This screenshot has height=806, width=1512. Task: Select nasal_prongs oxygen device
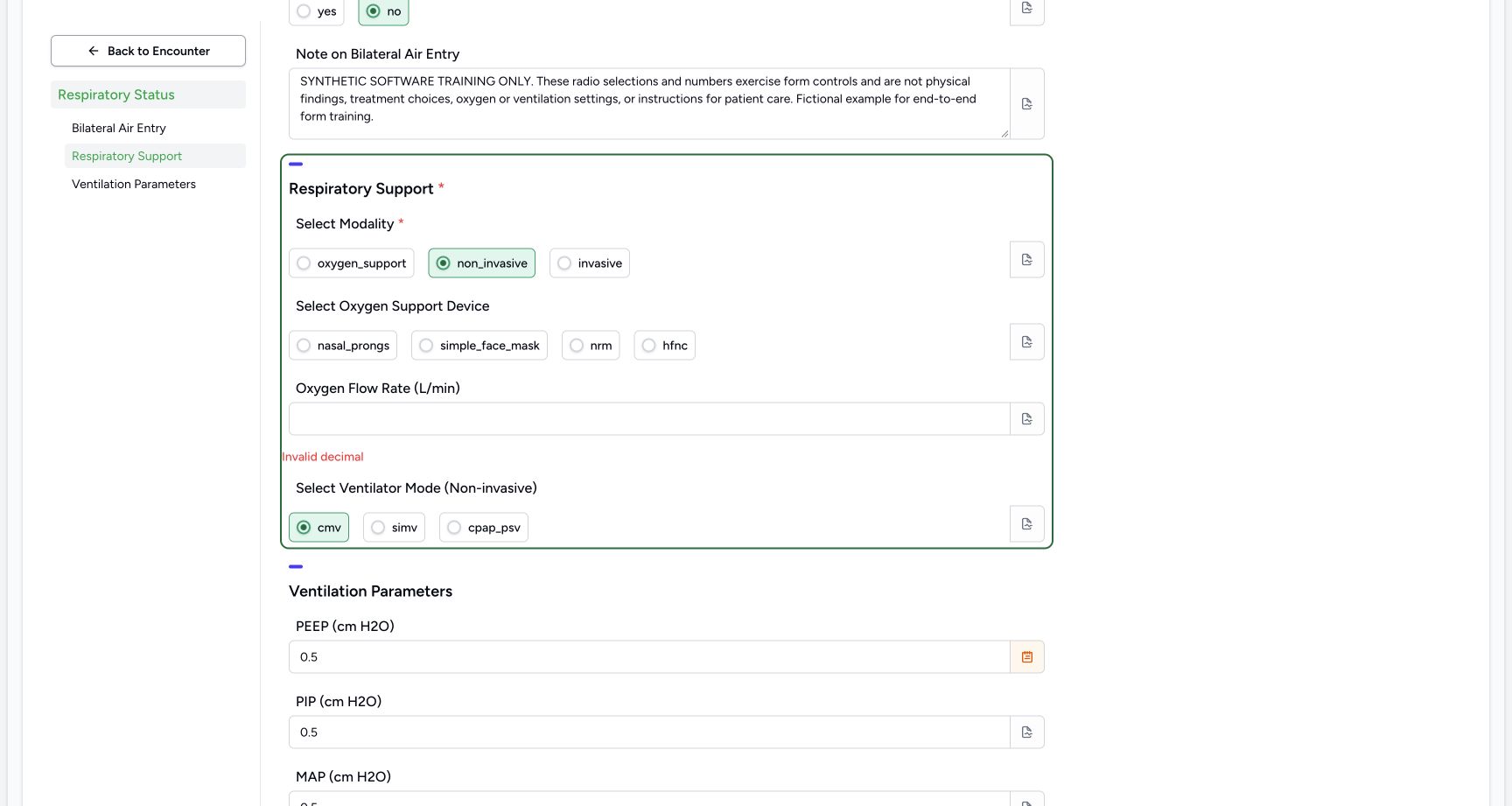click(x=342, y=346)
